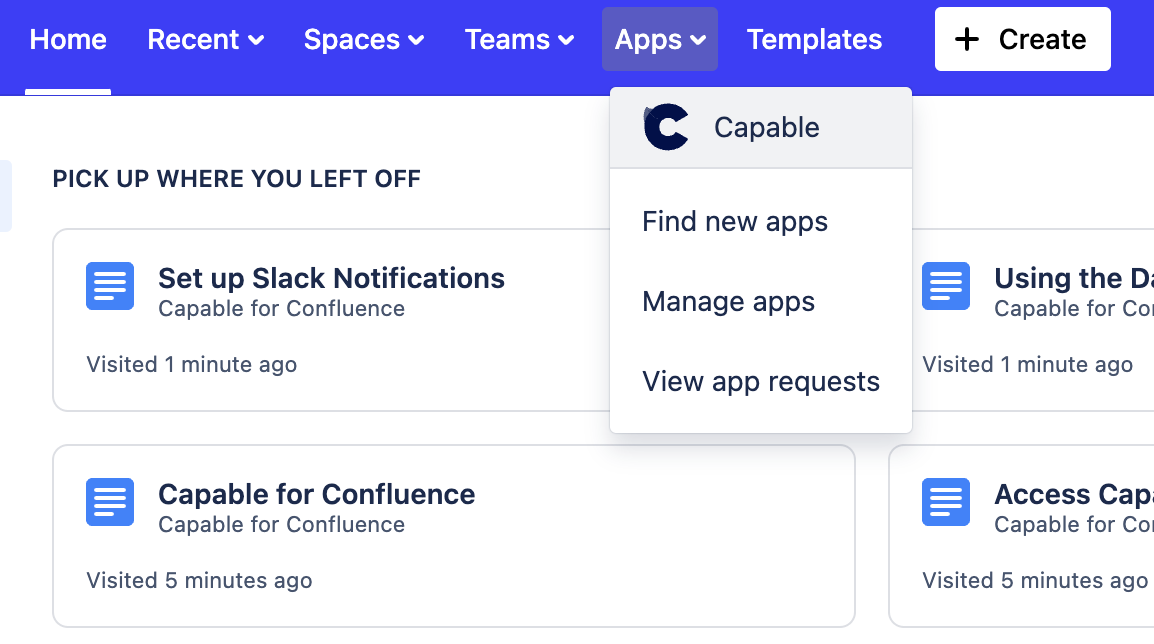Click the page icon on the Access Capa… card

pyautogui.click(x=945, y=502)
